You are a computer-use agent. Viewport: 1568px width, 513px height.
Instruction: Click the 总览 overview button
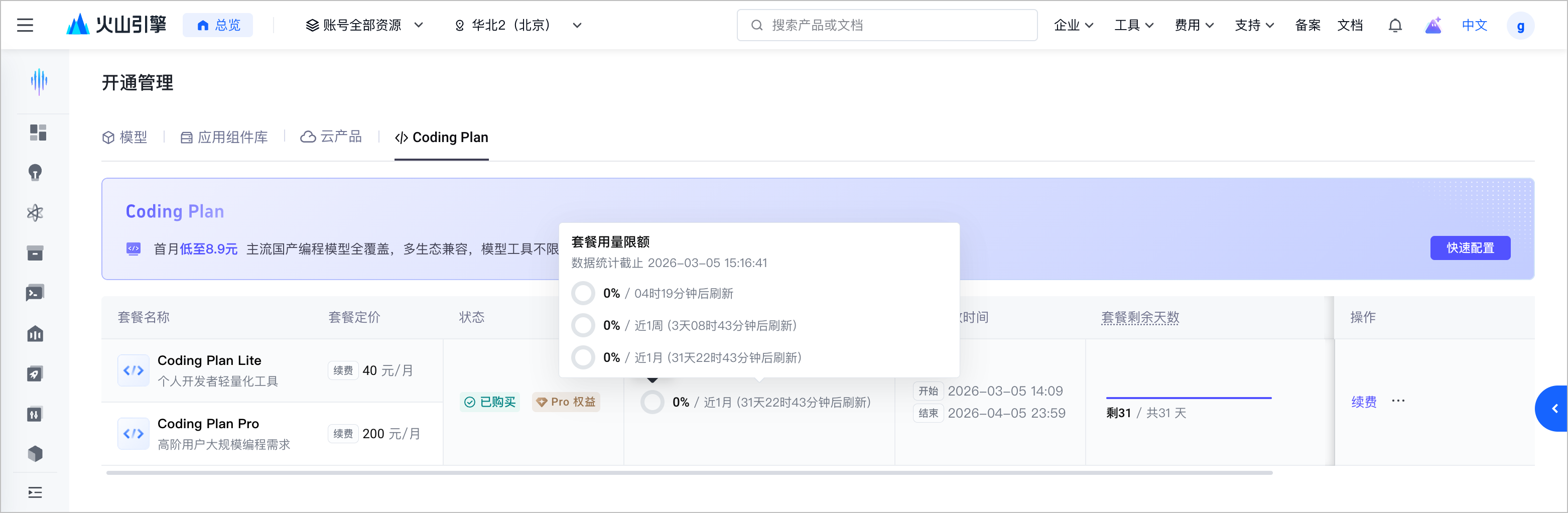pyautogui.click(x=218, y=25)
